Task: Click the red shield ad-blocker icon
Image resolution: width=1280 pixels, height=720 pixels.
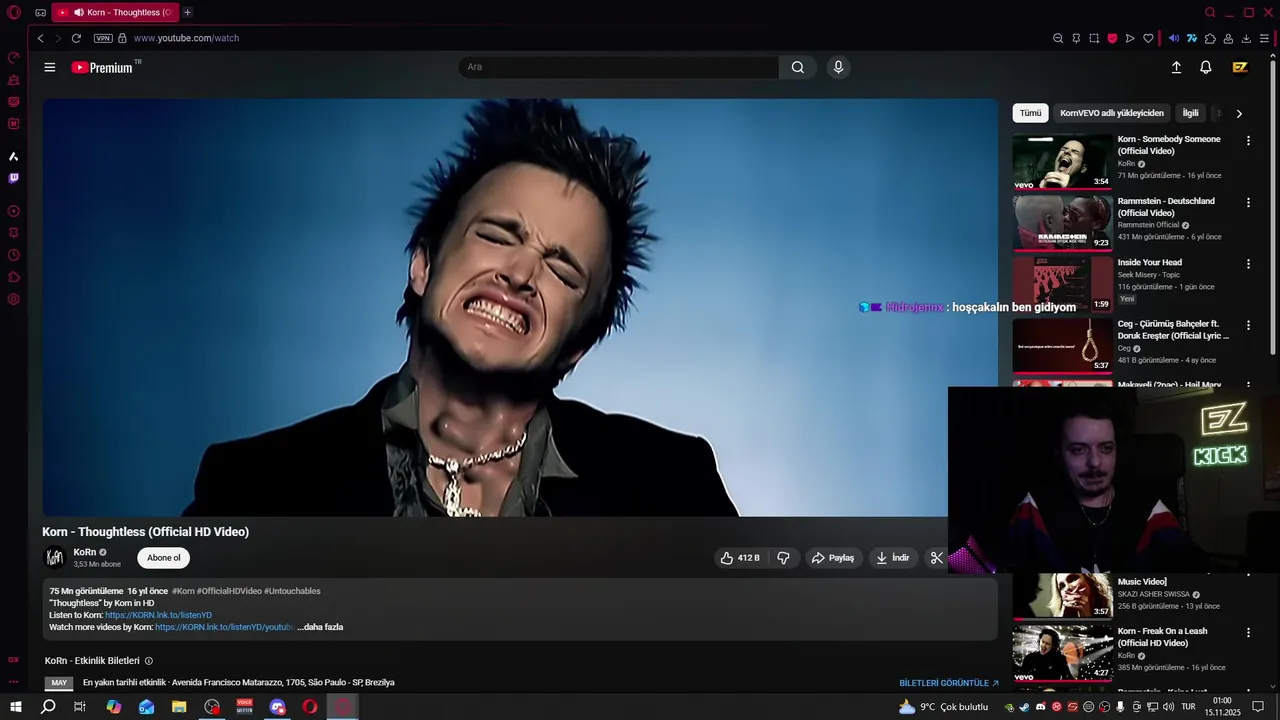Action: click(1112, 38)
